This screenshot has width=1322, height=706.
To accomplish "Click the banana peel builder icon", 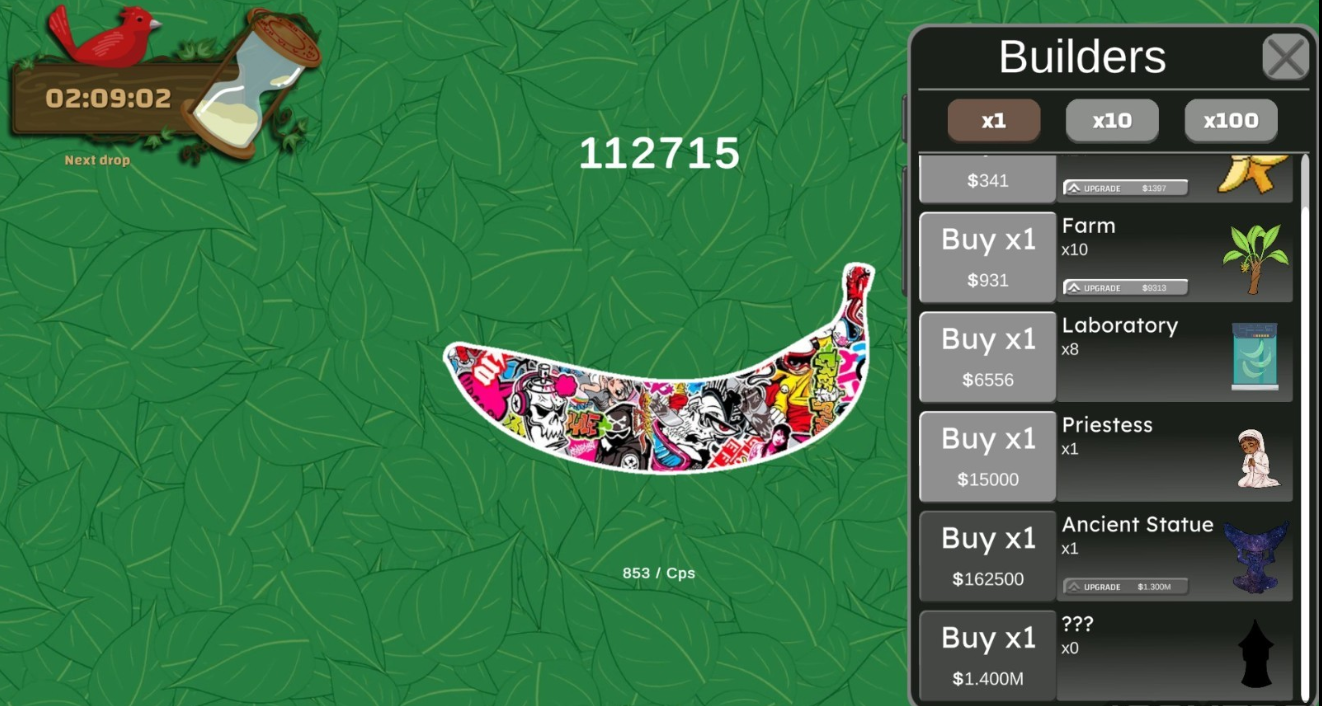I will point(1254,174).
